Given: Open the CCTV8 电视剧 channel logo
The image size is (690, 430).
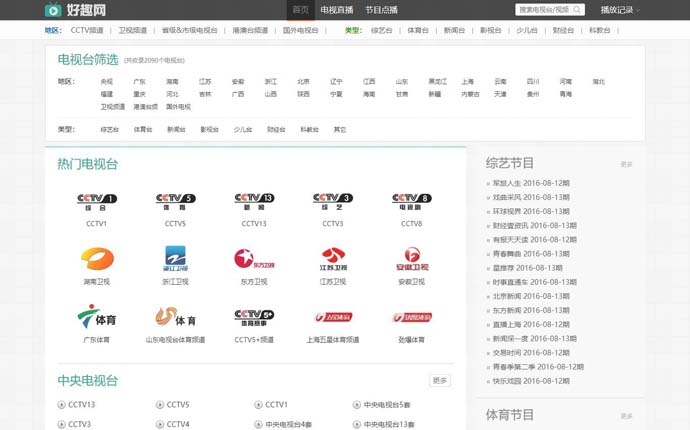Looking at the screenshot, I should tap(411, 202).
